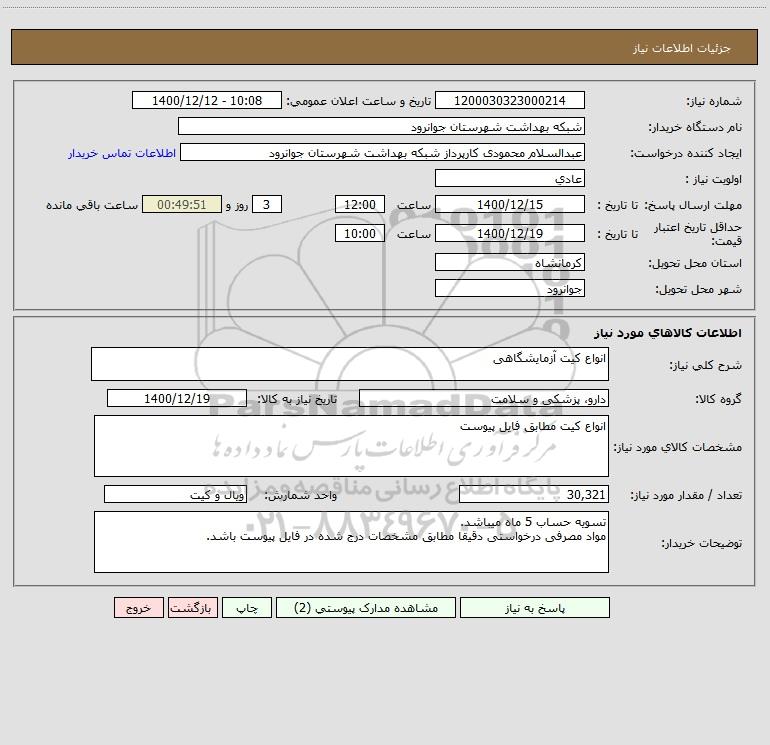Open مشاهده مدارک پیوستی (2) attachments
The width and height of the screenshot is (770, 745).
point(366,607)
